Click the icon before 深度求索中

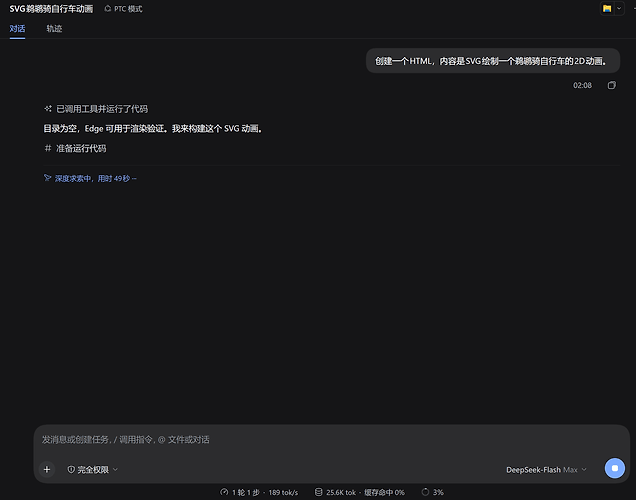coord(47,178)
